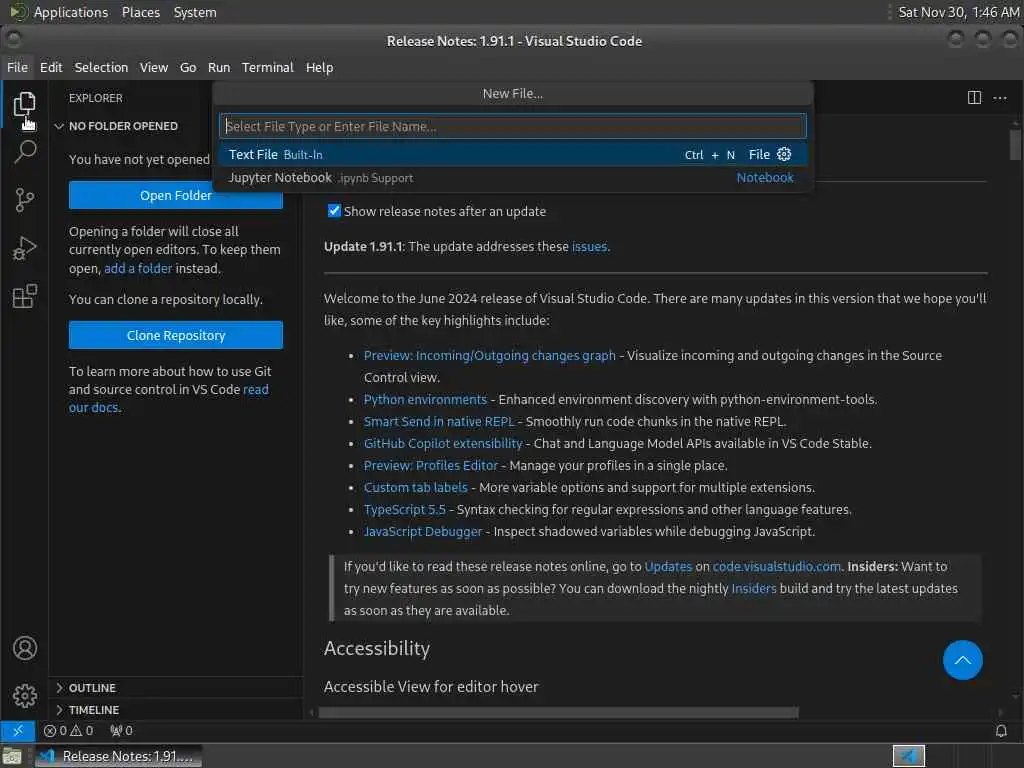1024x768 pixels.
Task: Open the TypeScript 5.5 link
Action: [x=404, y=509]
